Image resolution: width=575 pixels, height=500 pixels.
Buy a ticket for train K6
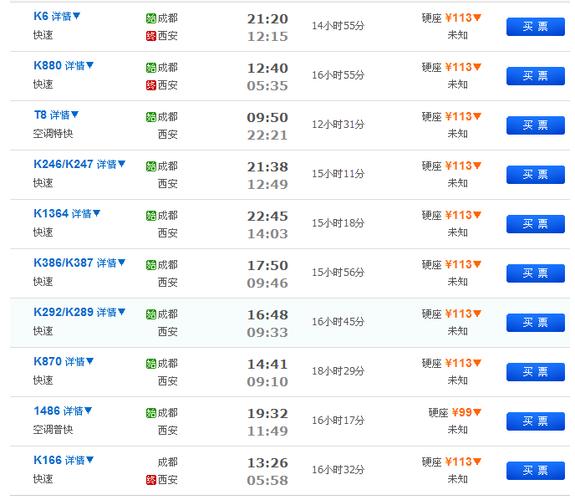pyautogui.click(x=535, y=27)
